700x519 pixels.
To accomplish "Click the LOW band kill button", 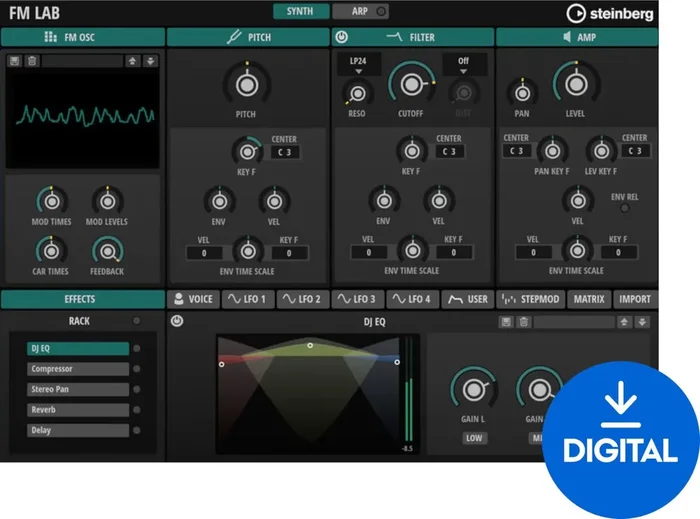I will click(x=474, y=438).
